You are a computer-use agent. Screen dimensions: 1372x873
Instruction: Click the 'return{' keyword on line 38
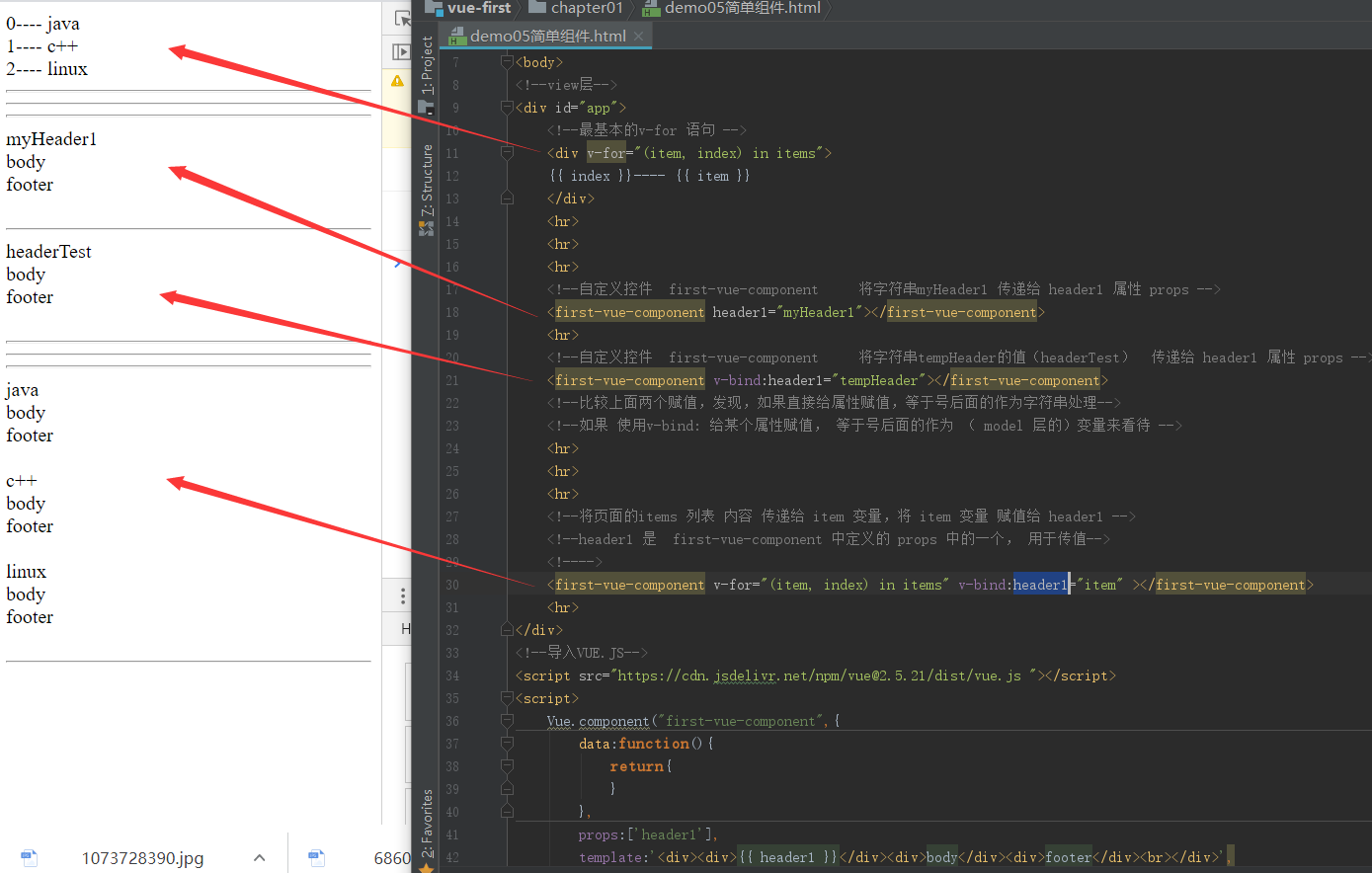tap(641, 766)
